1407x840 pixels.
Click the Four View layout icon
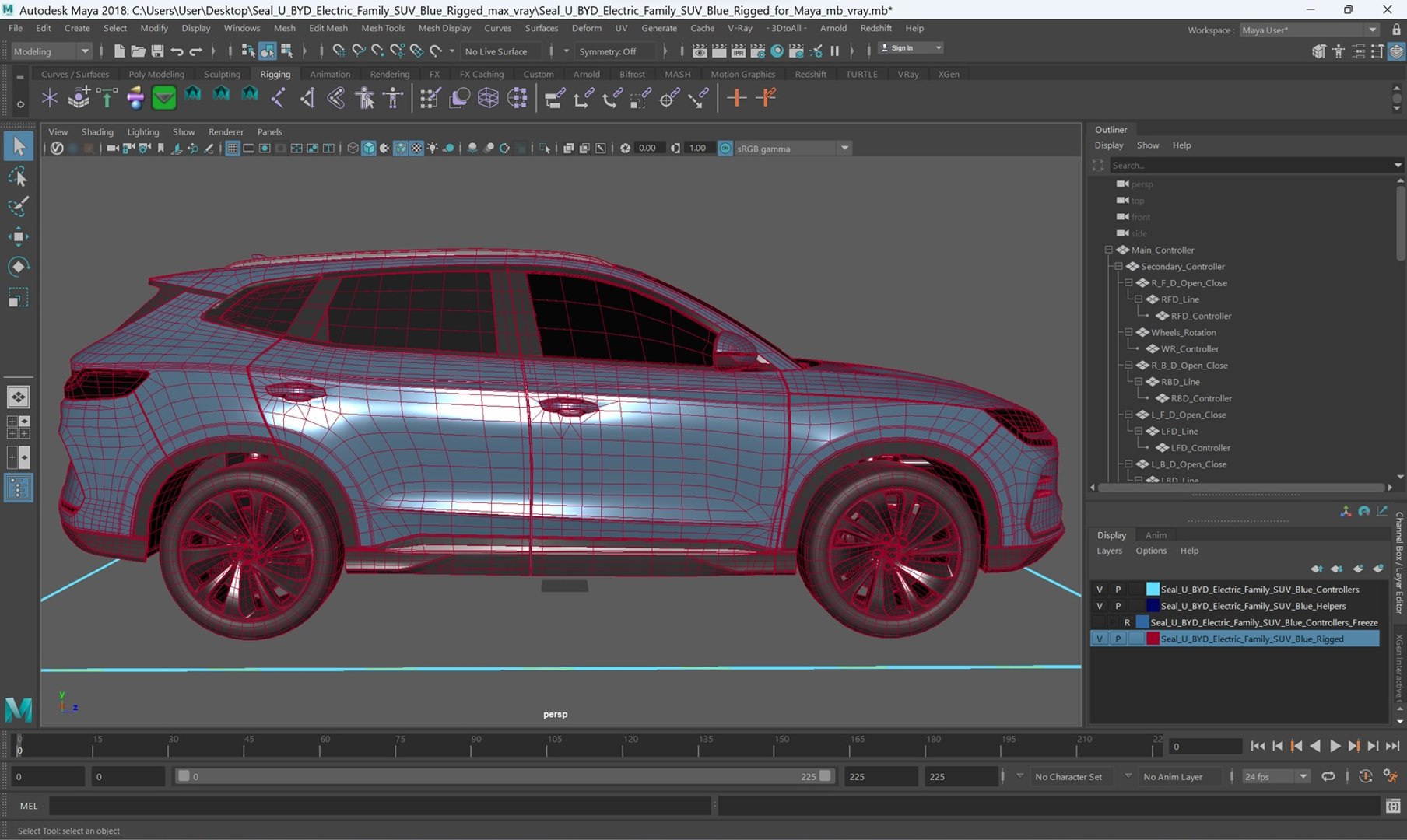pyautogui.click(x=18, y=427)
